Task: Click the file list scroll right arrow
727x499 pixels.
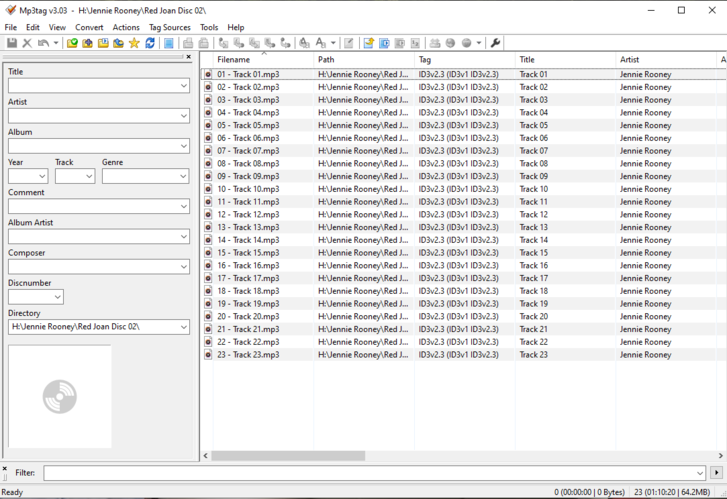Action: (721, 456)
